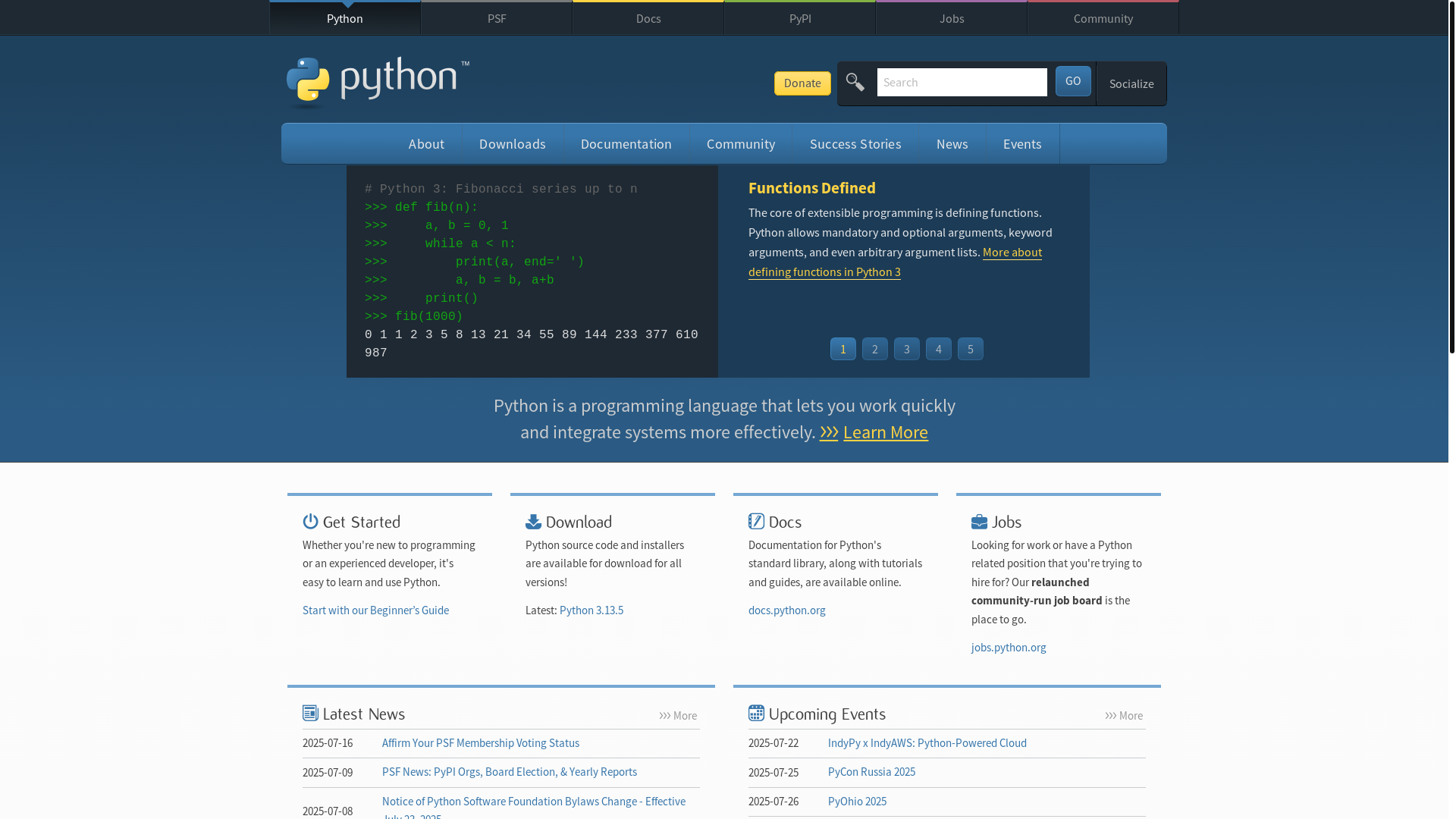Click the Upcoming Events calendar icon
This screenshot has width=1456, height=819.
756,713
